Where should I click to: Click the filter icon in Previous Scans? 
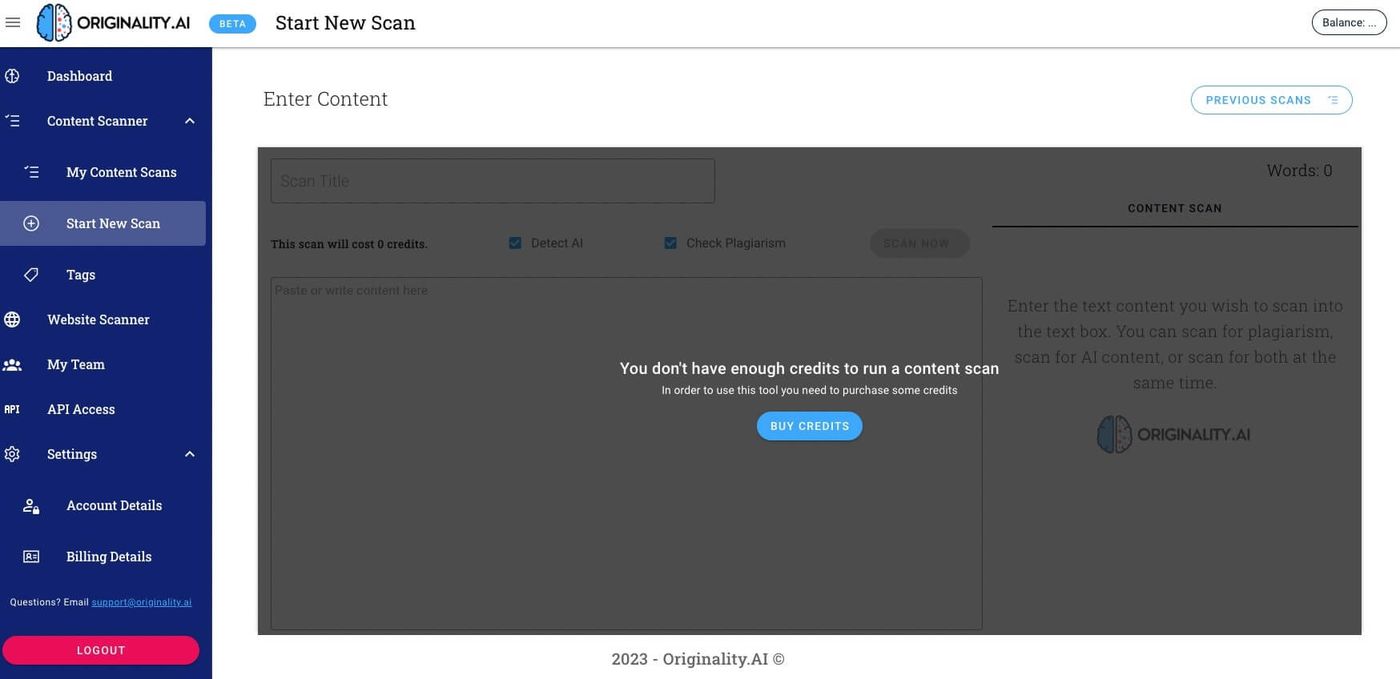(x=1333, y=100)
